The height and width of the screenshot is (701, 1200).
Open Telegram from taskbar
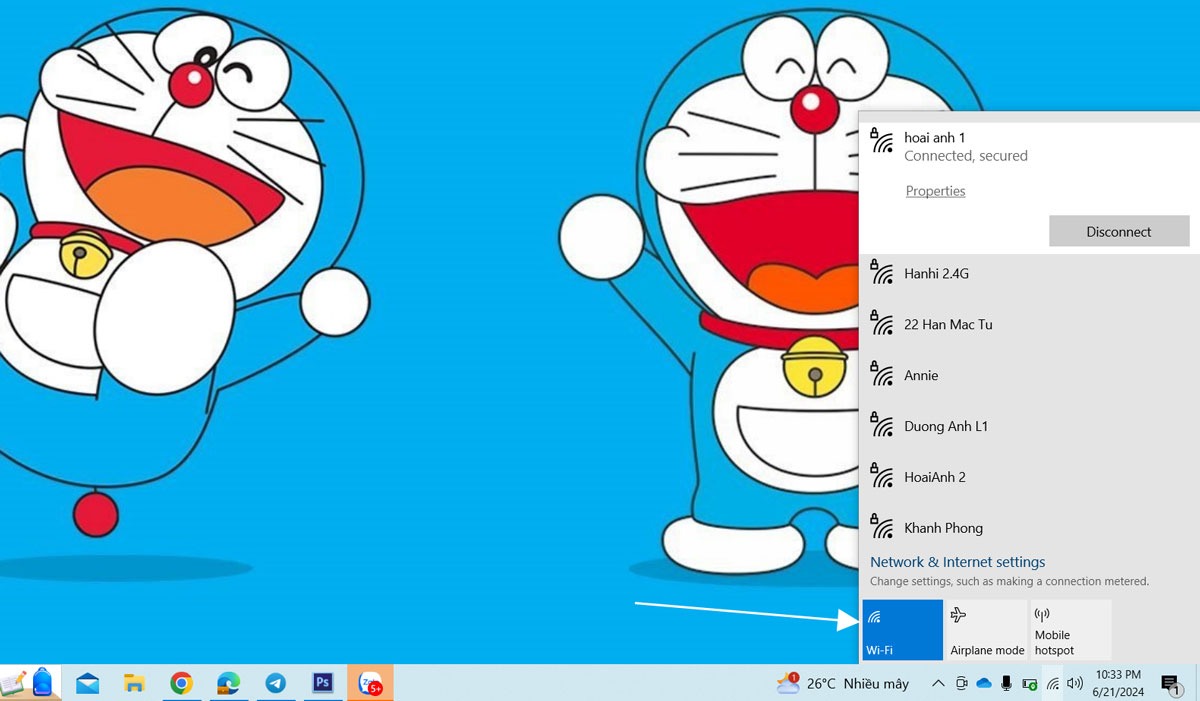point(275,684)
